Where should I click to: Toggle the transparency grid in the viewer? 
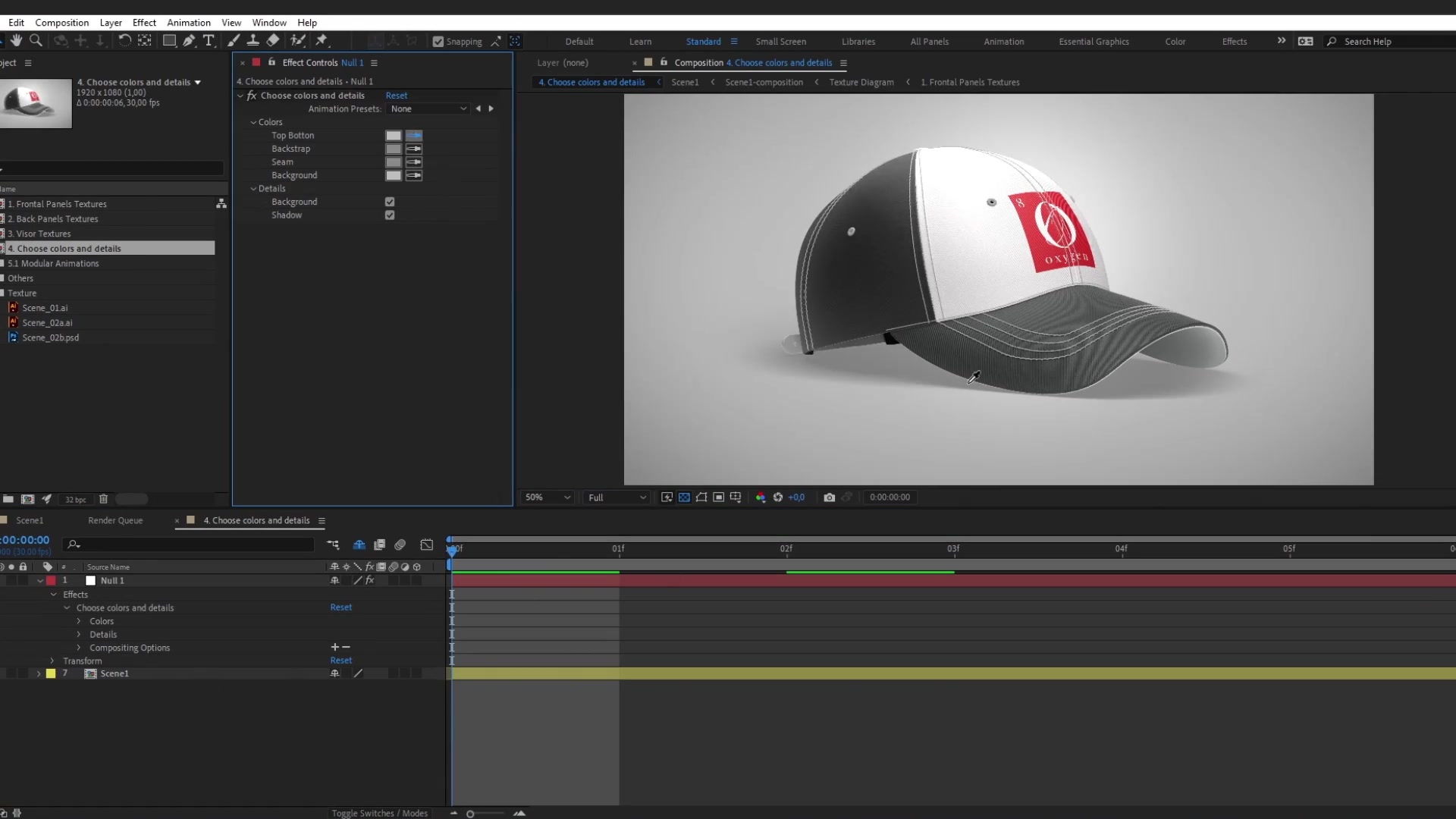[684, 497]
